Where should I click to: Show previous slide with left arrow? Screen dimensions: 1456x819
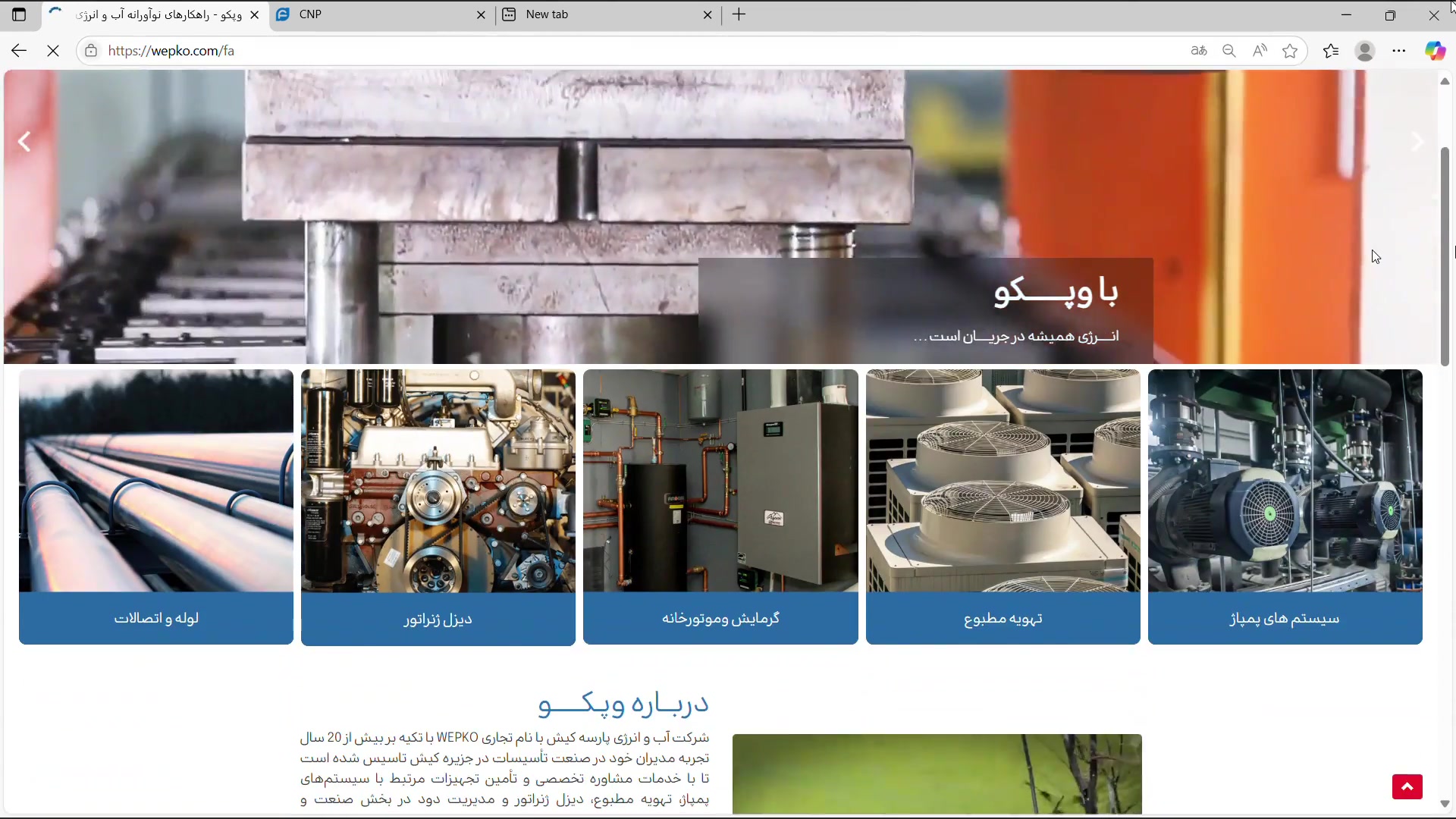(24, 142)
